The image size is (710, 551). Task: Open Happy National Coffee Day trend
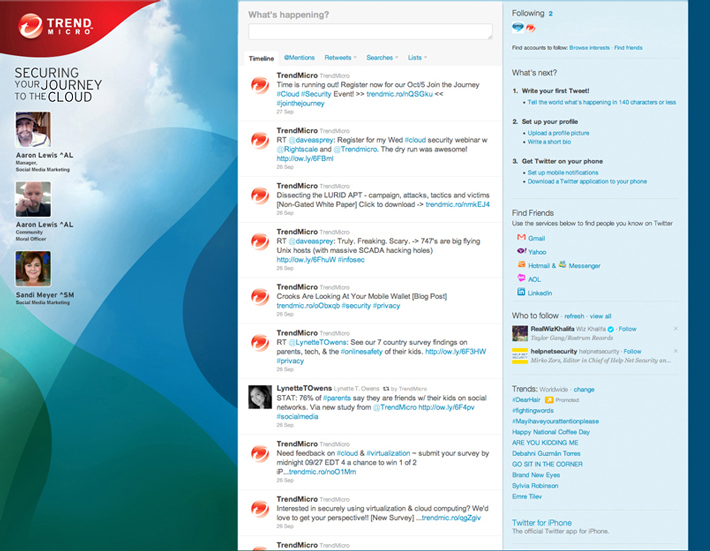point(551,432)
